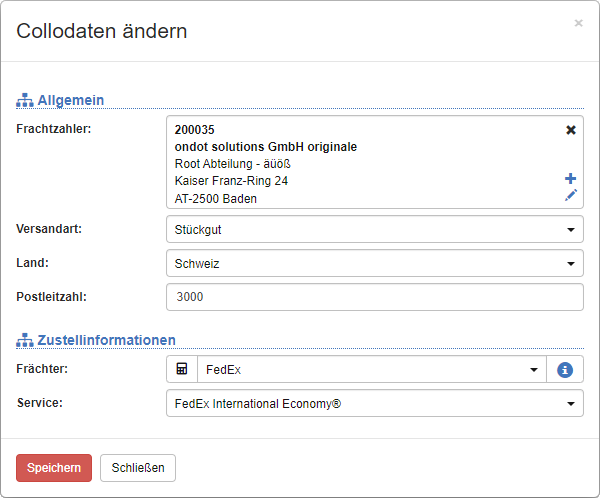Click the sitemap icon beside Zustellinformationen

pyautogui.click(x=25, y=340)
